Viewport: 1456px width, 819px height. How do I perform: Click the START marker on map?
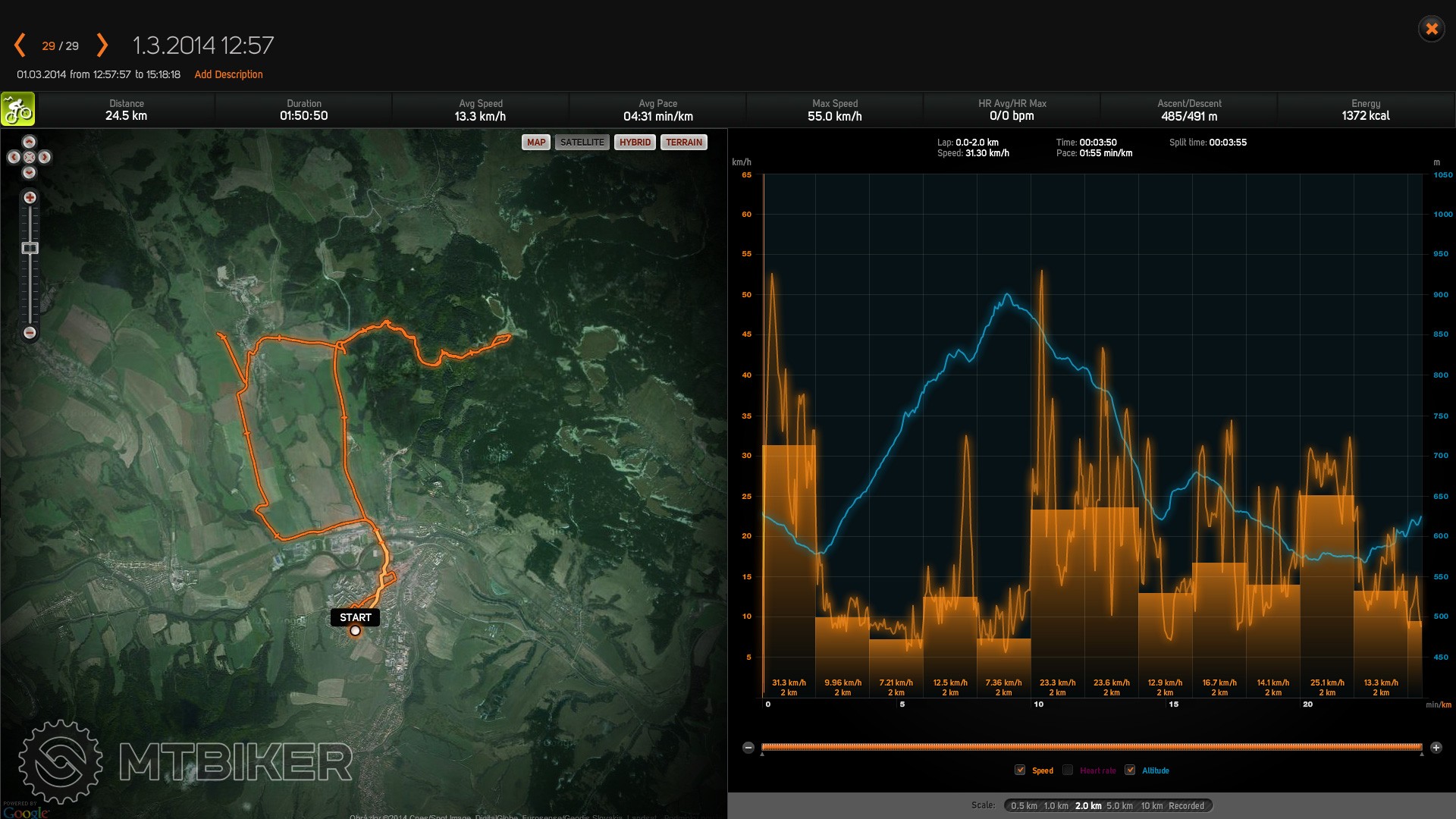(x=355, y=618)
